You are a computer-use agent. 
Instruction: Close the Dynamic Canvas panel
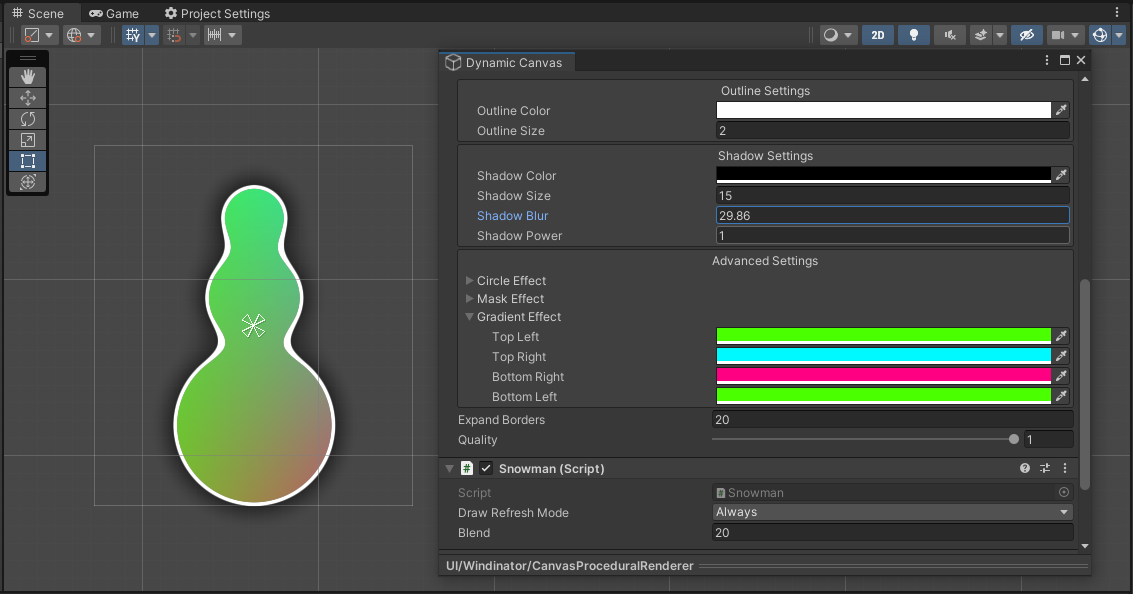(1081, 60)
